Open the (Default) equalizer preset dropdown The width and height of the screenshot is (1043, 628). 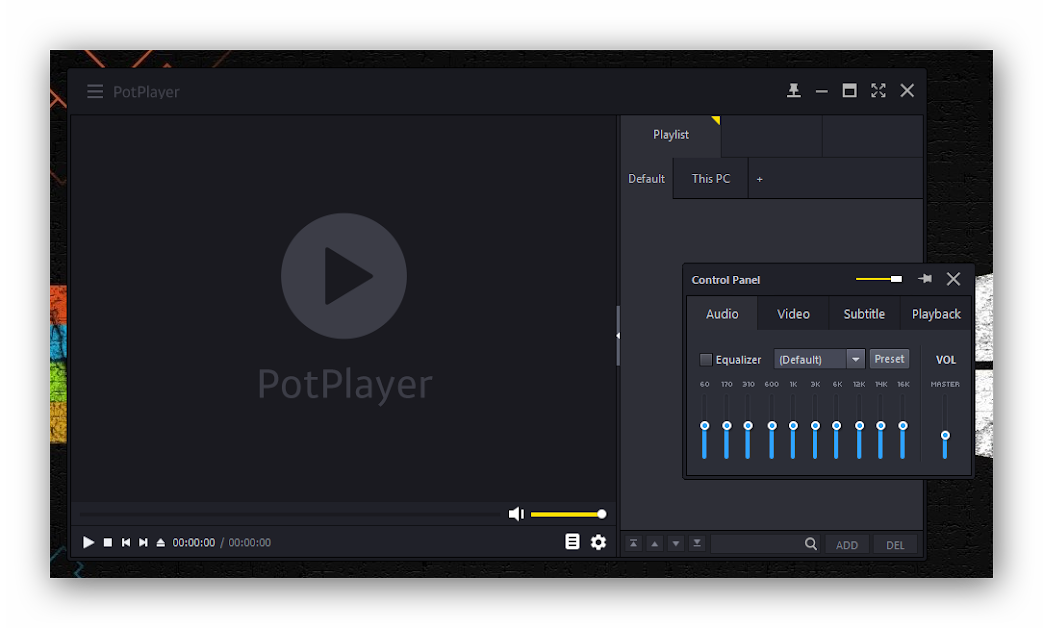(820, 359)
